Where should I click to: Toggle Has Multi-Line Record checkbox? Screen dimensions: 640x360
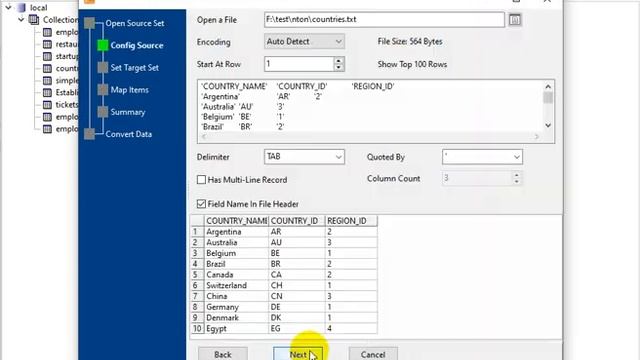click(x=201, y=180)
